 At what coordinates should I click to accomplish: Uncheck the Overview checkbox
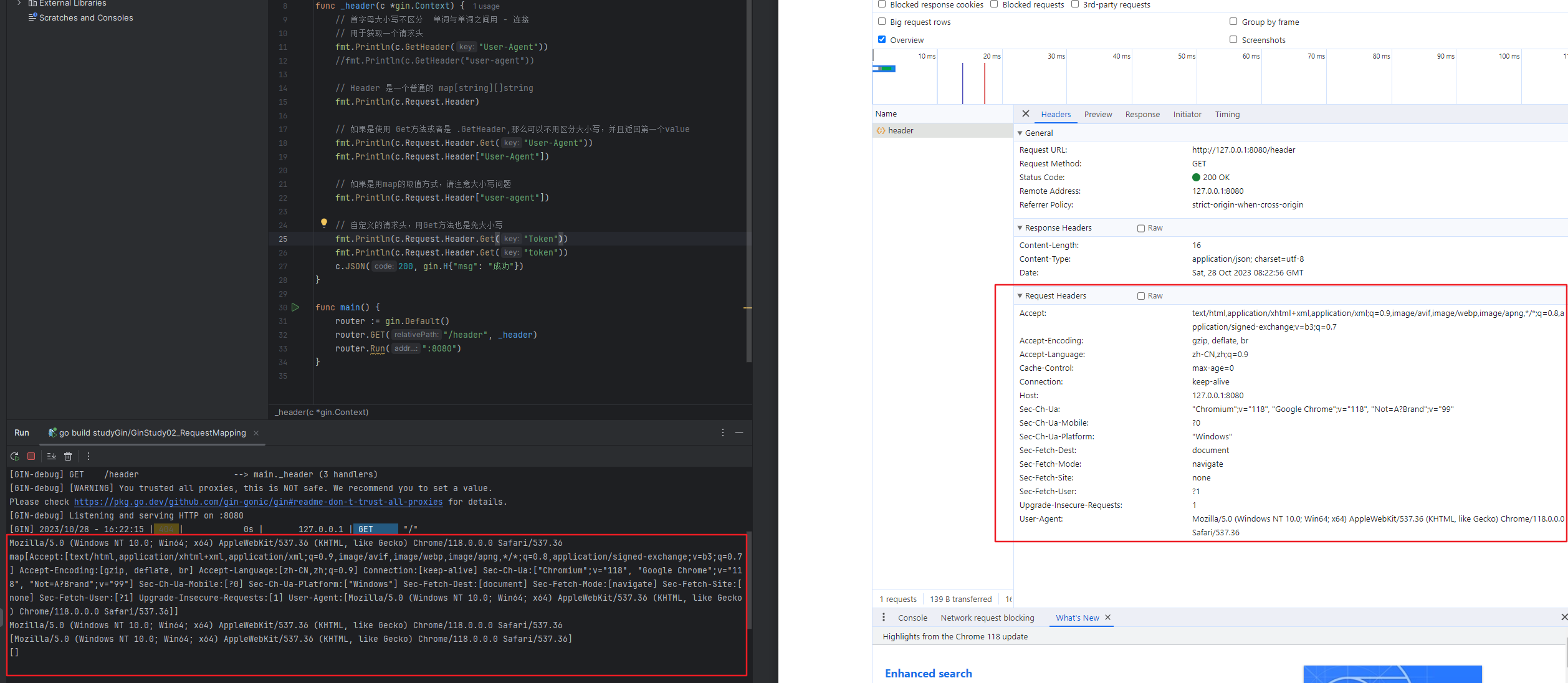[882, 39]
